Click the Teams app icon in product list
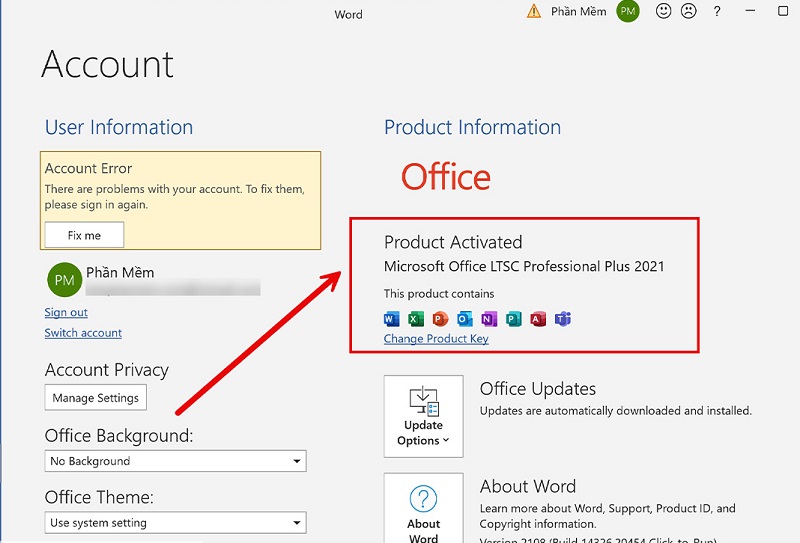The width and height of the screenshot is (800, 543). (x=563, y=319)
